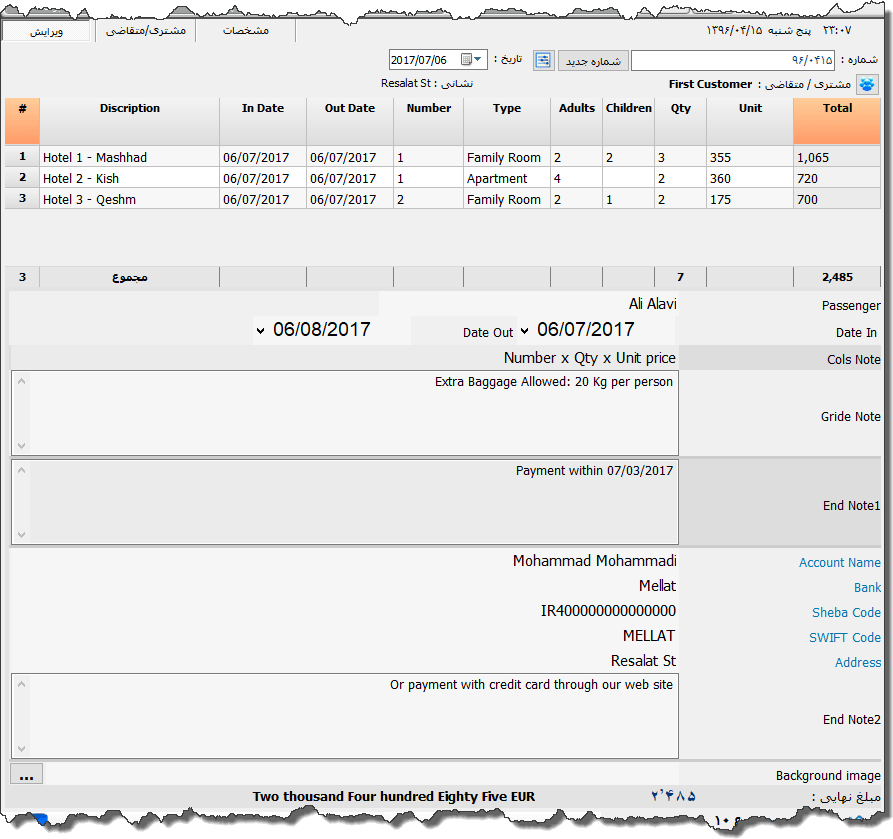This screenshot has height=839, width=893.
Task: Open the مشتری/متقاضی tab
Action: (x=143, y=30)
